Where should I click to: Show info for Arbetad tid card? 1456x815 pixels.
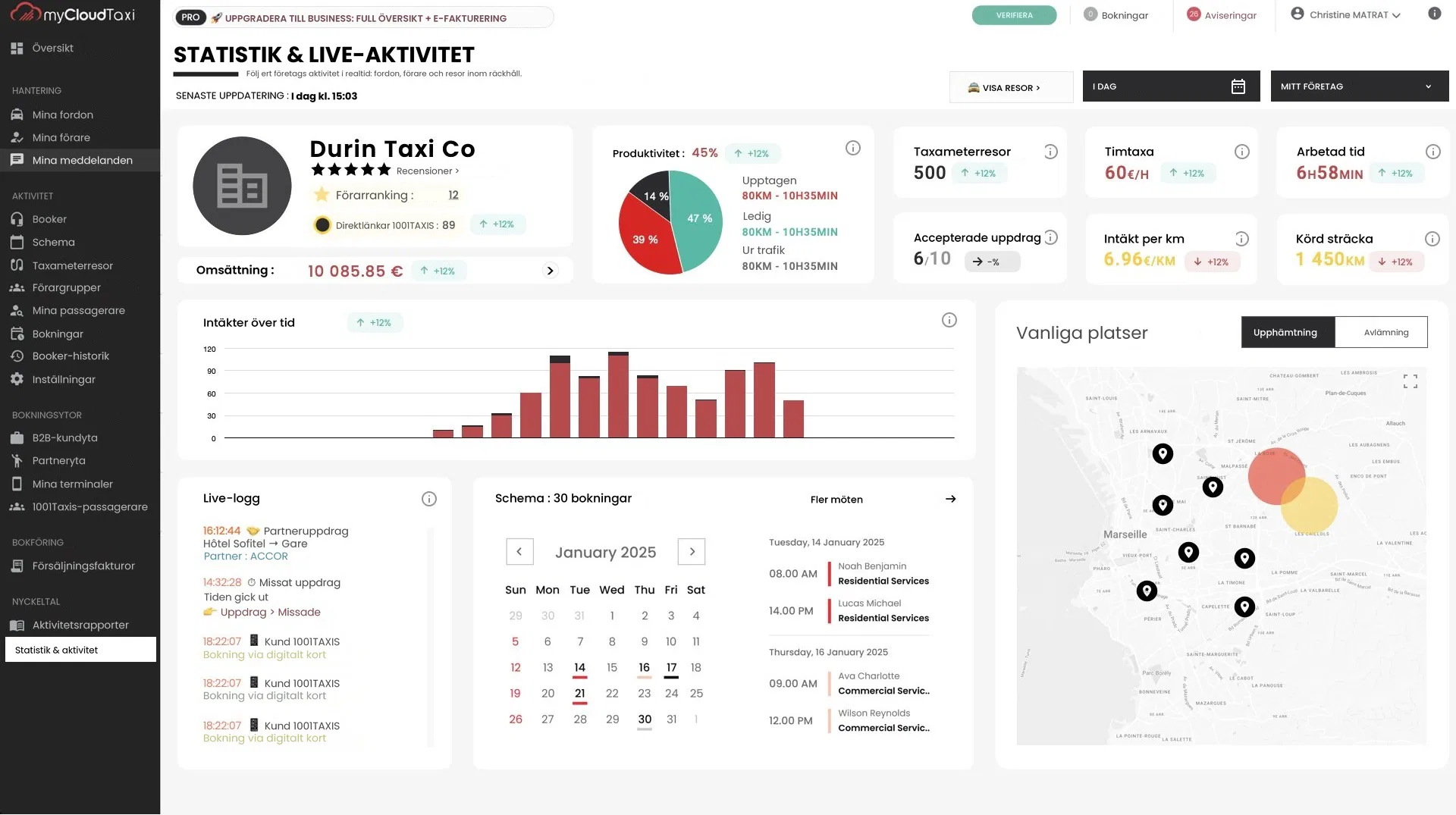1433,152
